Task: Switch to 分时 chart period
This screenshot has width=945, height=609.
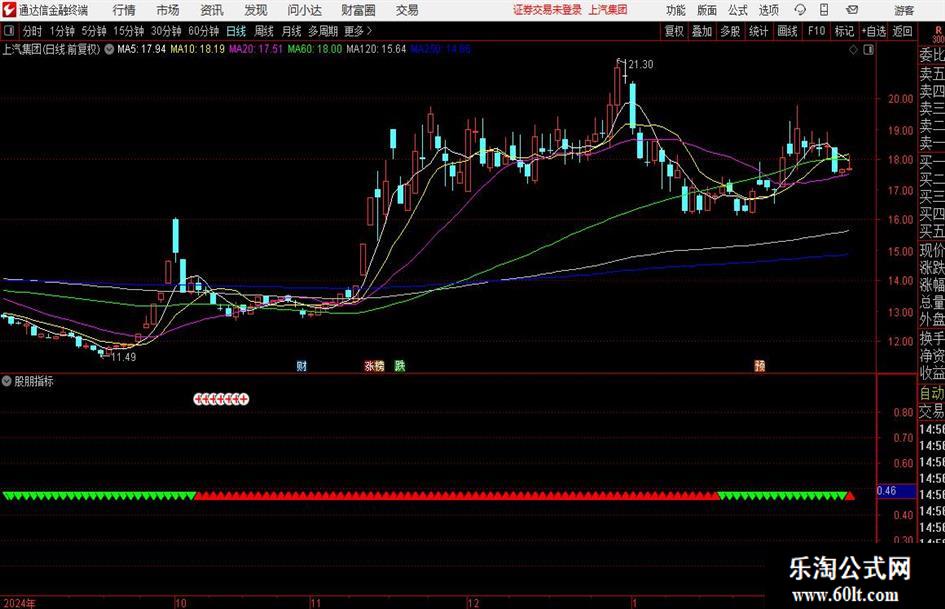Action: [x=33, y=31]
